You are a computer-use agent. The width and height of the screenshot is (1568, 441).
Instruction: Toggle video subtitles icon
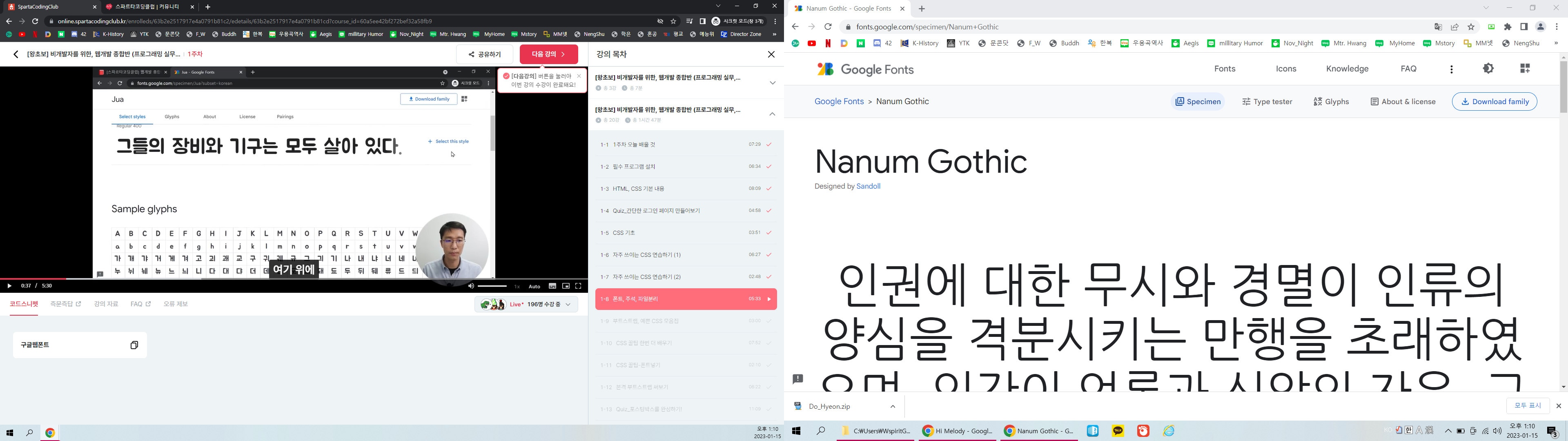[x=552, y=286]
